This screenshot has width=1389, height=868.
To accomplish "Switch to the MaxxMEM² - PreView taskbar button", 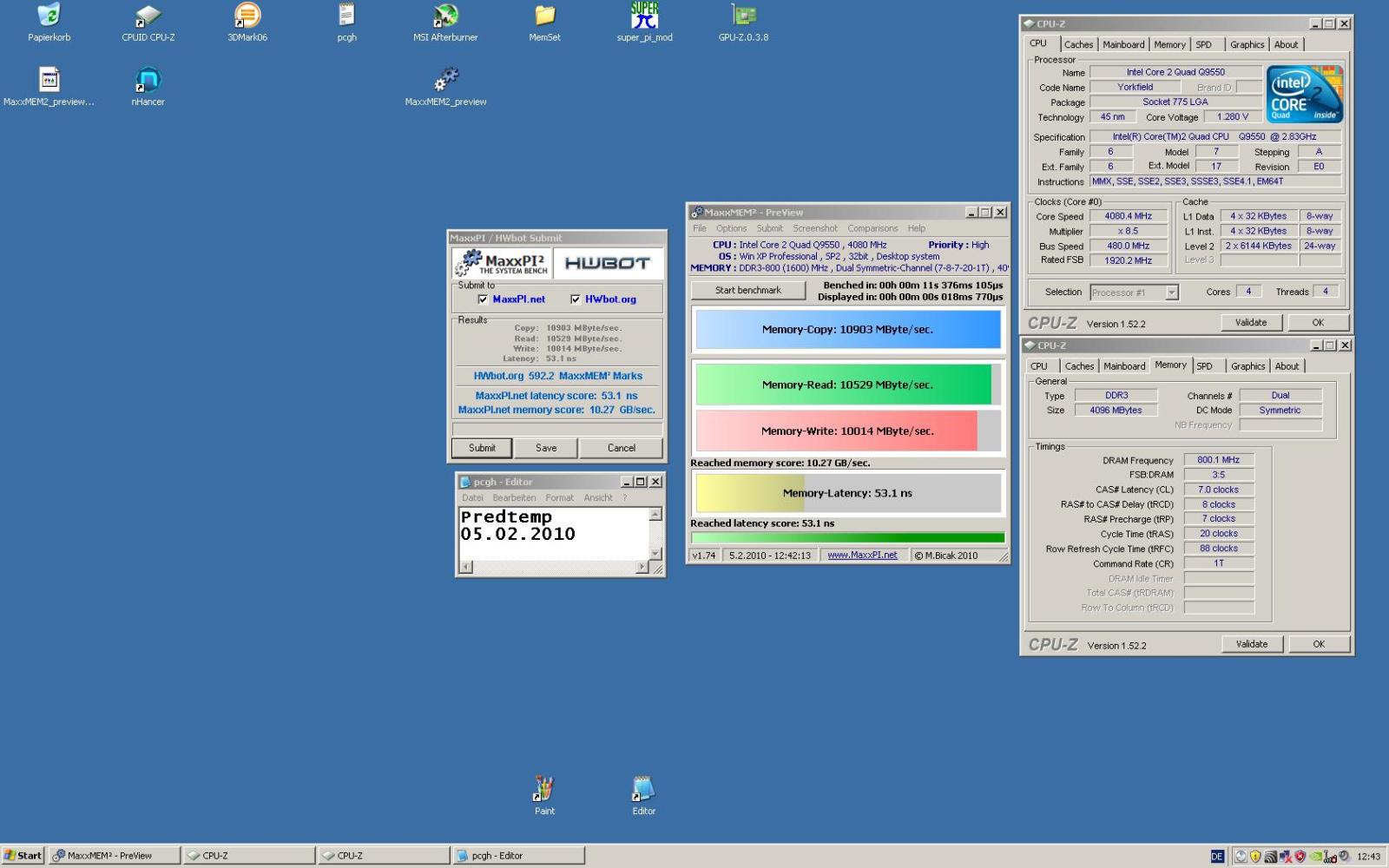I will pos(115,856).
